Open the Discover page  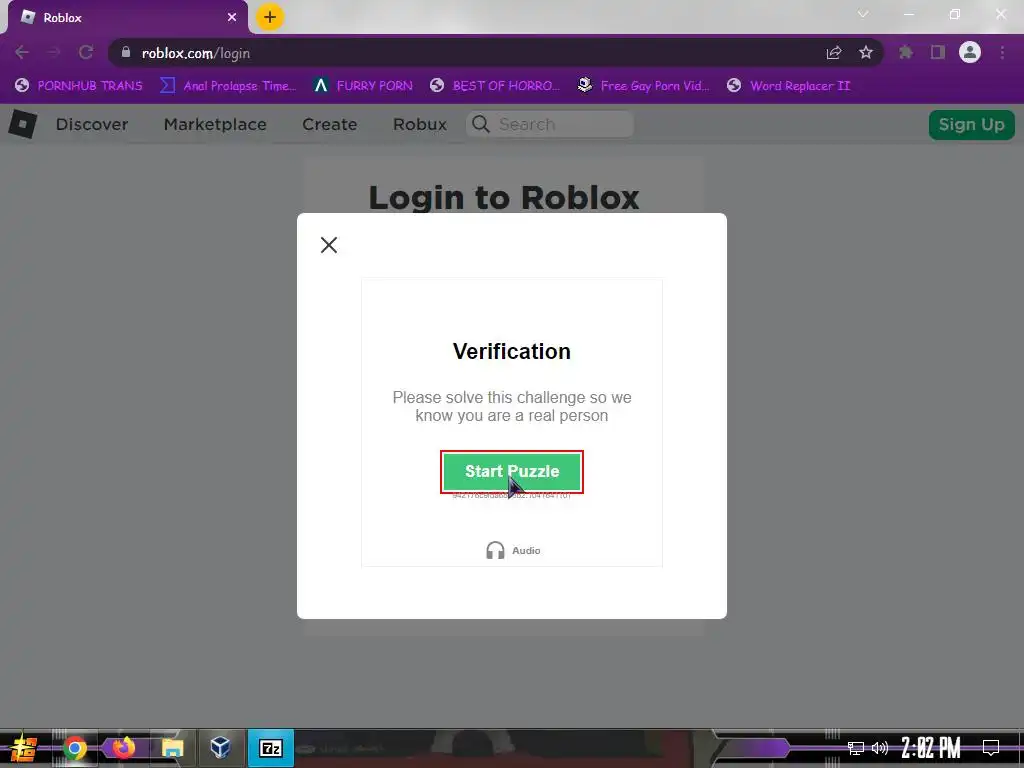92,124
